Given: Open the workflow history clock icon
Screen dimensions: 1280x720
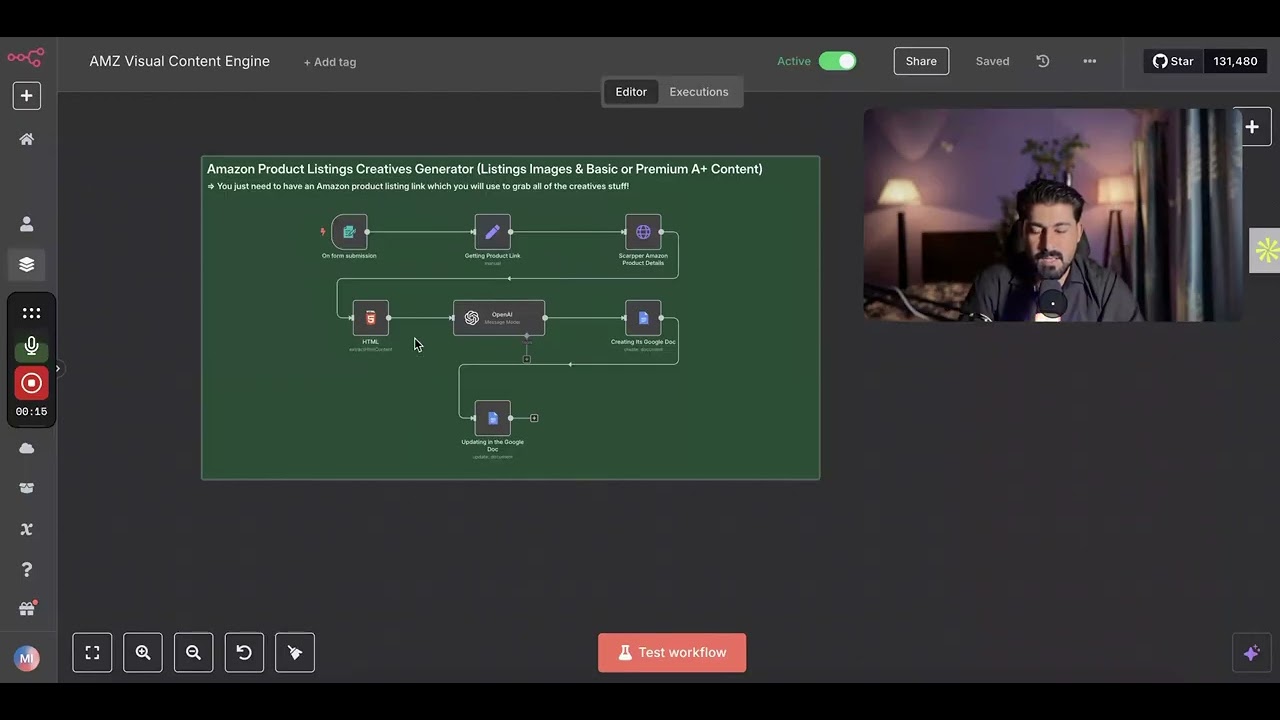Looking at the screenshot, I should click(1043, 61).
